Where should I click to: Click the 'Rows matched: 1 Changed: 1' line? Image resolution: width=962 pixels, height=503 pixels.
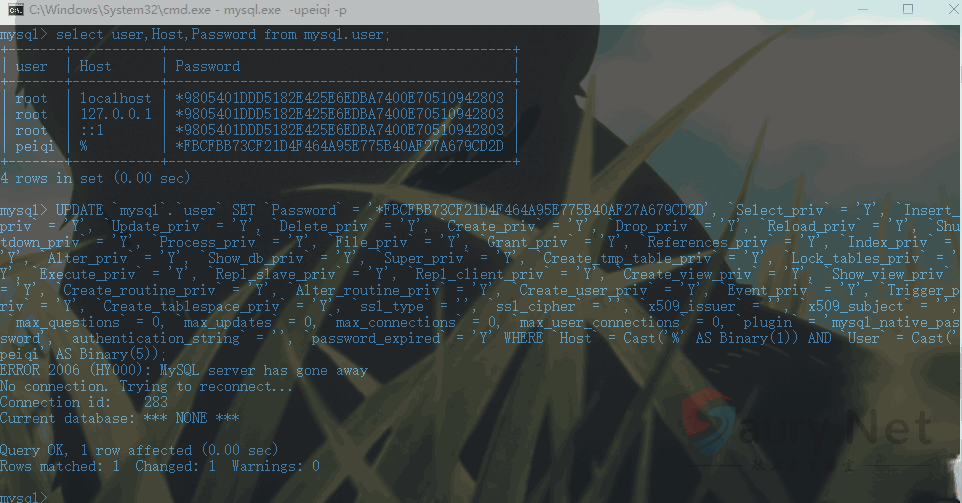click(x=160, y=466)
